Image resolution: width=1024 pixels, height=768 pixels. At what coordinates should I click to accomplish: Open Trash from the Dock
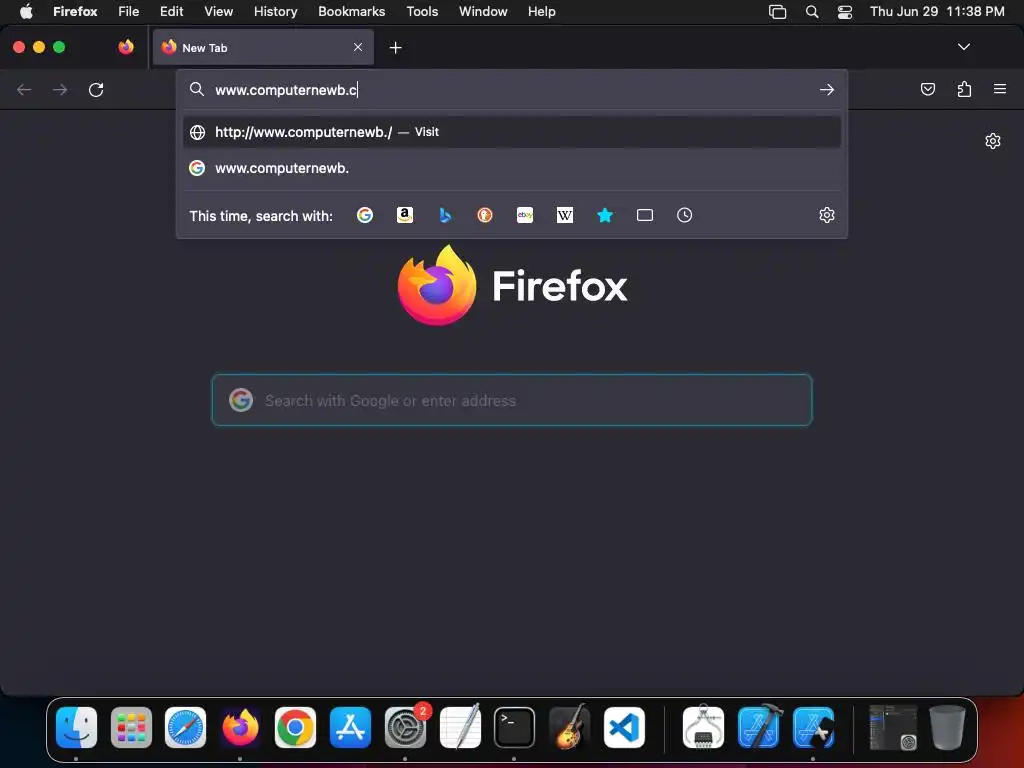[947, 727]
